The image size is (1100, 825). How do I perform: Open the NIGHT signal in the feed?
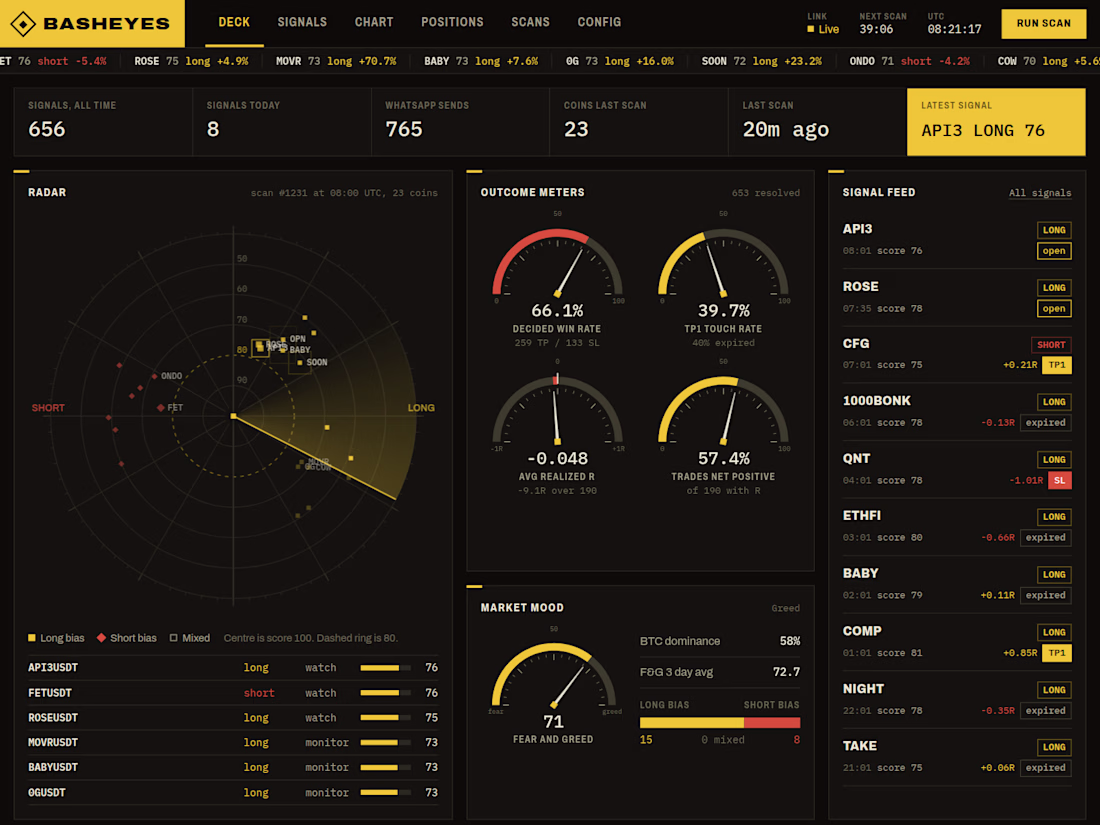click(957, 699)
